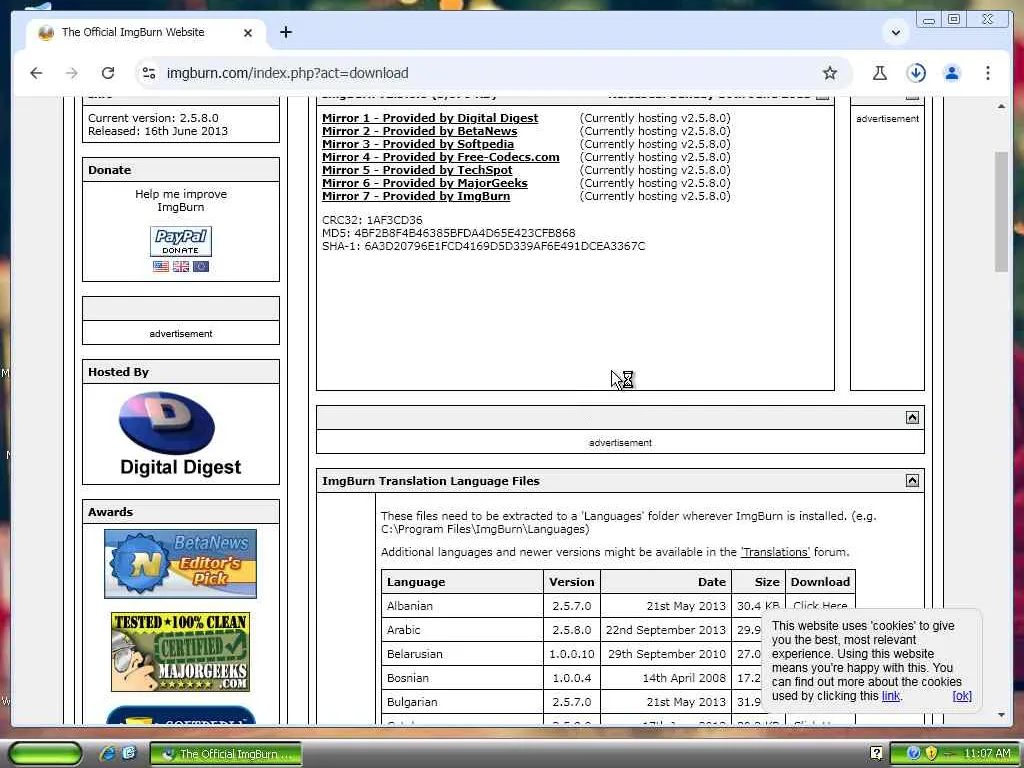Click the Bulgarian language row
This screenshot has height=768, width=1024.
pyautogui.click(x=618, y=703)
